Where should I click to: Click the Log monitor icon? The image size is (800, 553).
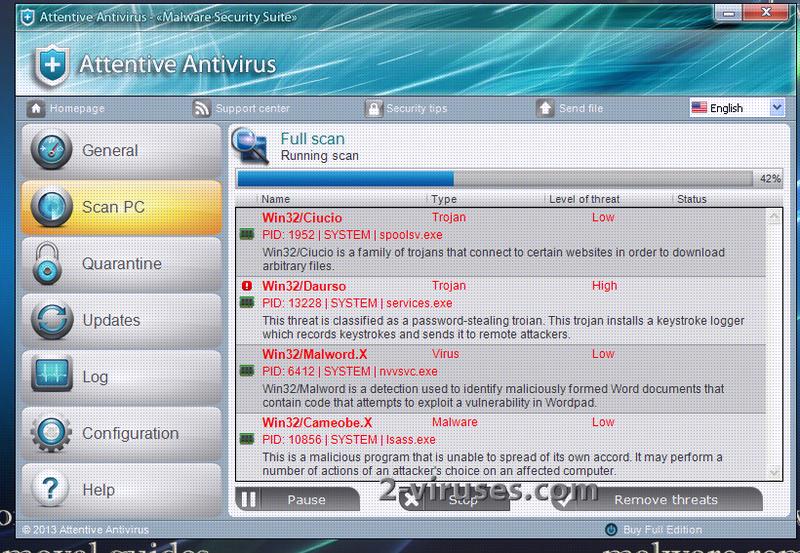[51, 375]
